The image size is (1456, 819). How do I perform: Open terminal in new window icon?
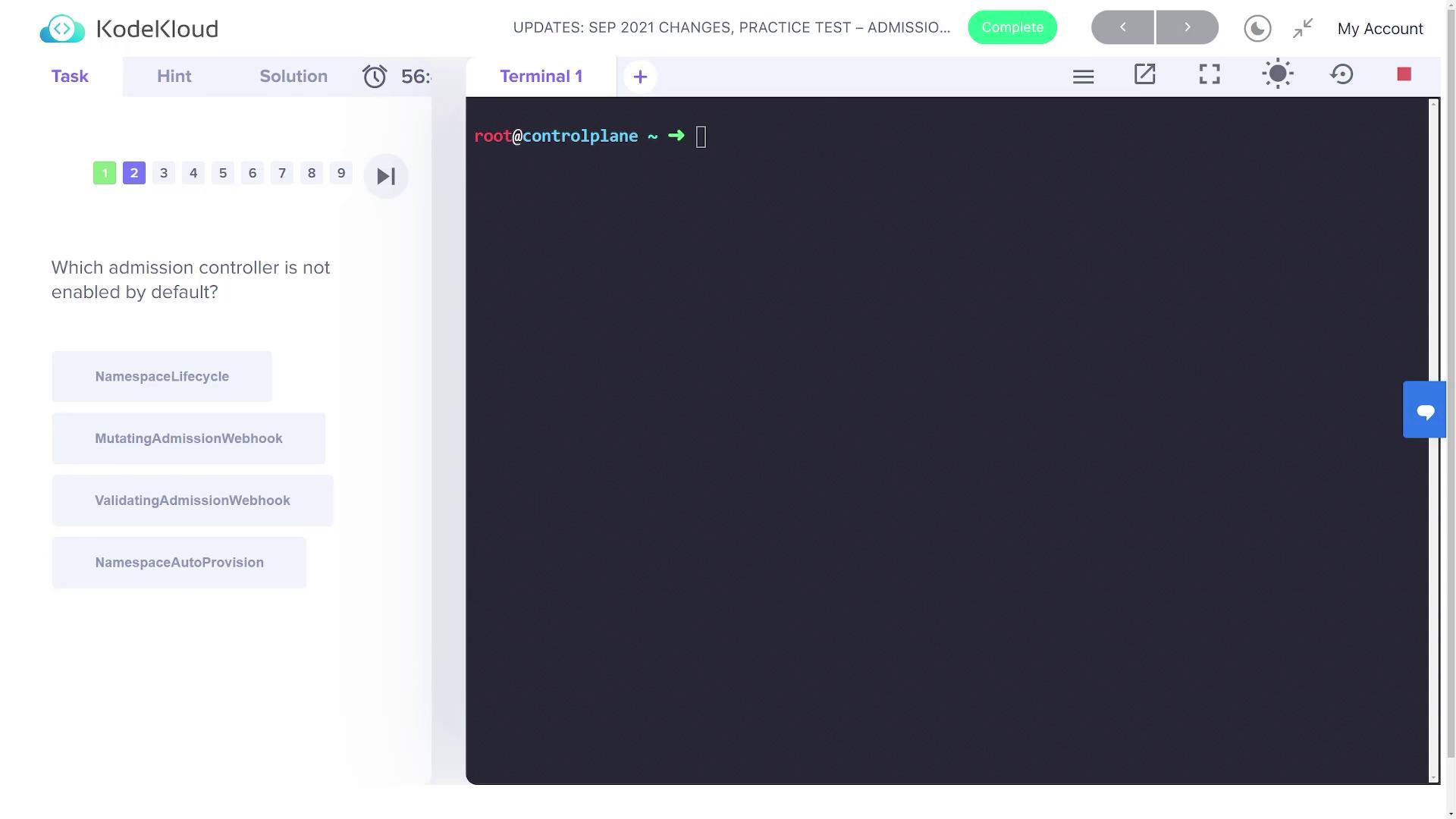pyautogui.click(x=1144, y=74)
